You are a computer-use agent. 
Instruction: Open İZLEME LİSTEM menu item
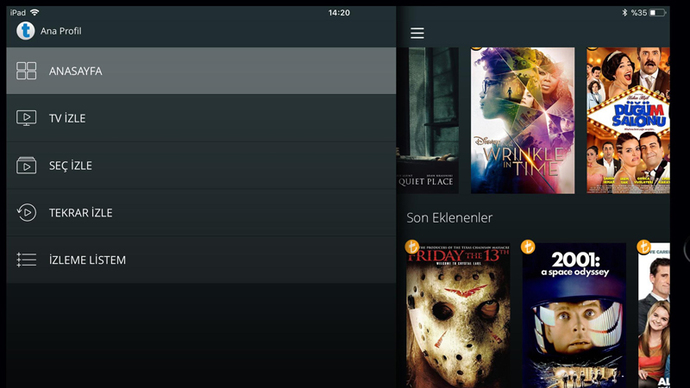coord(201,260)
